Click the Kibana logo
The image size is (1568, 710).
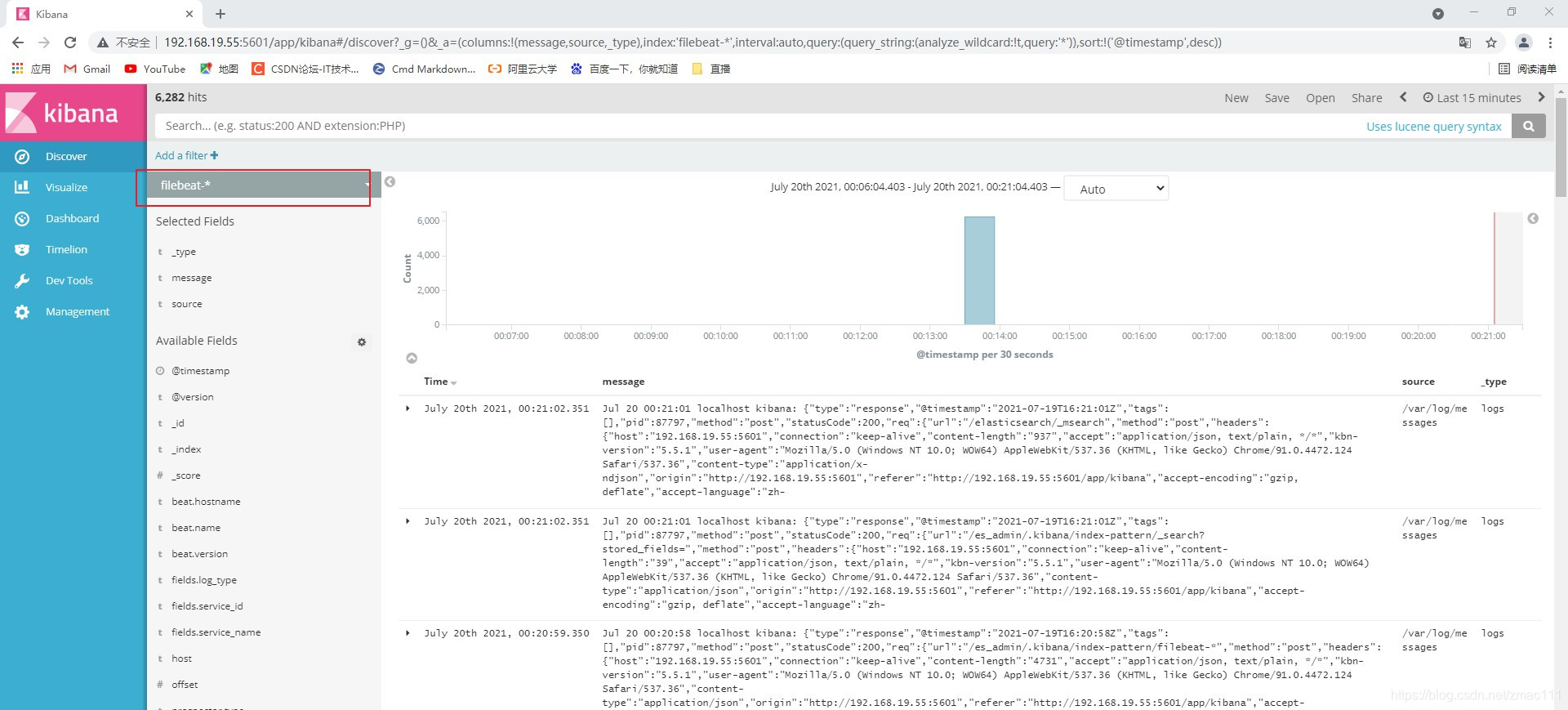pyautogui.click(x=73, y=113)
